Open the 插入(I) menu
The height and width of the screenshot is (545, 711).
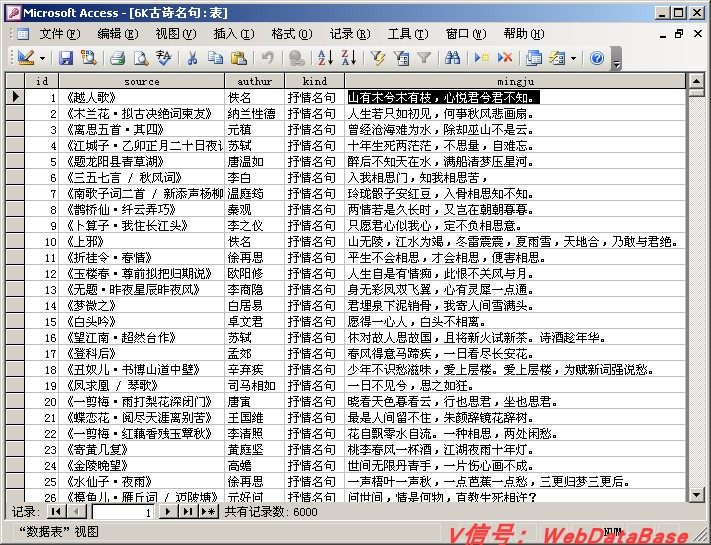[234, 34]
